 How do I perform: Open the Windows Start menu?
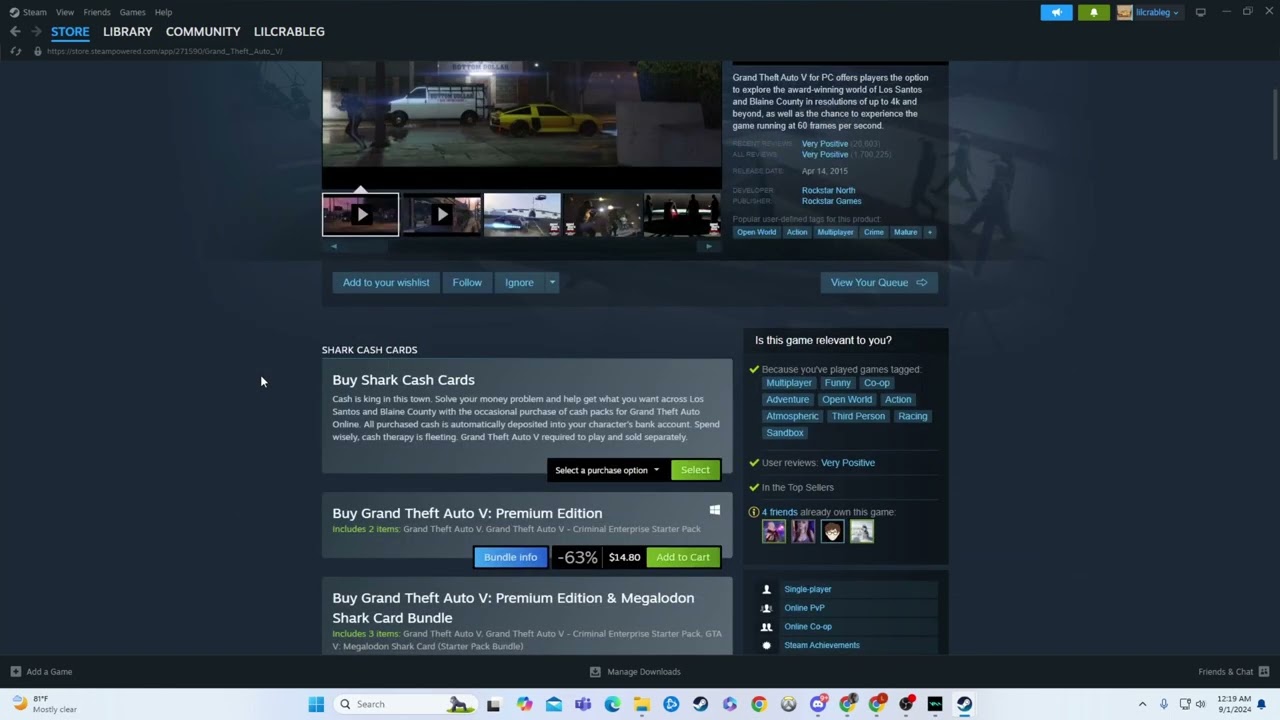pyautogui.click(x=316, y=704)
